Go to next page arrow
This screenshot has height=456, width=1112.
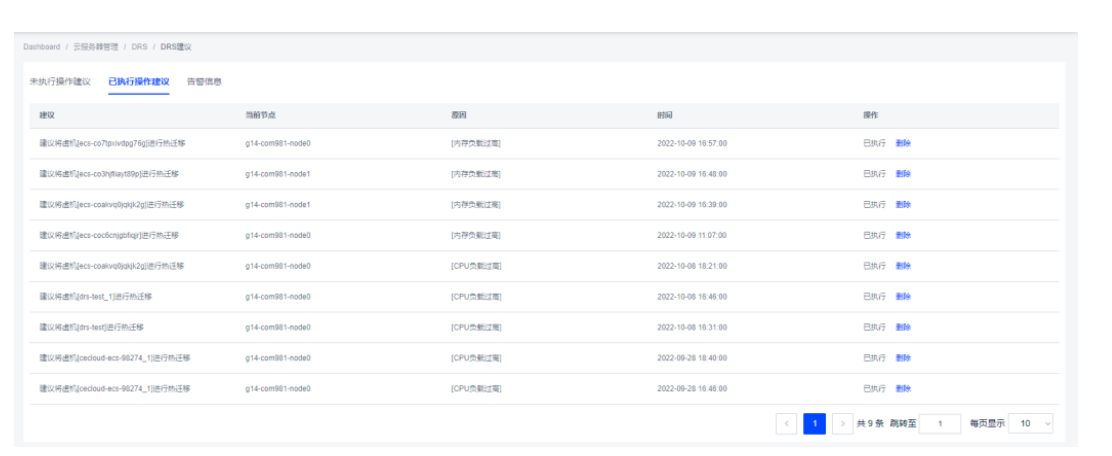[x=842, y=424]
